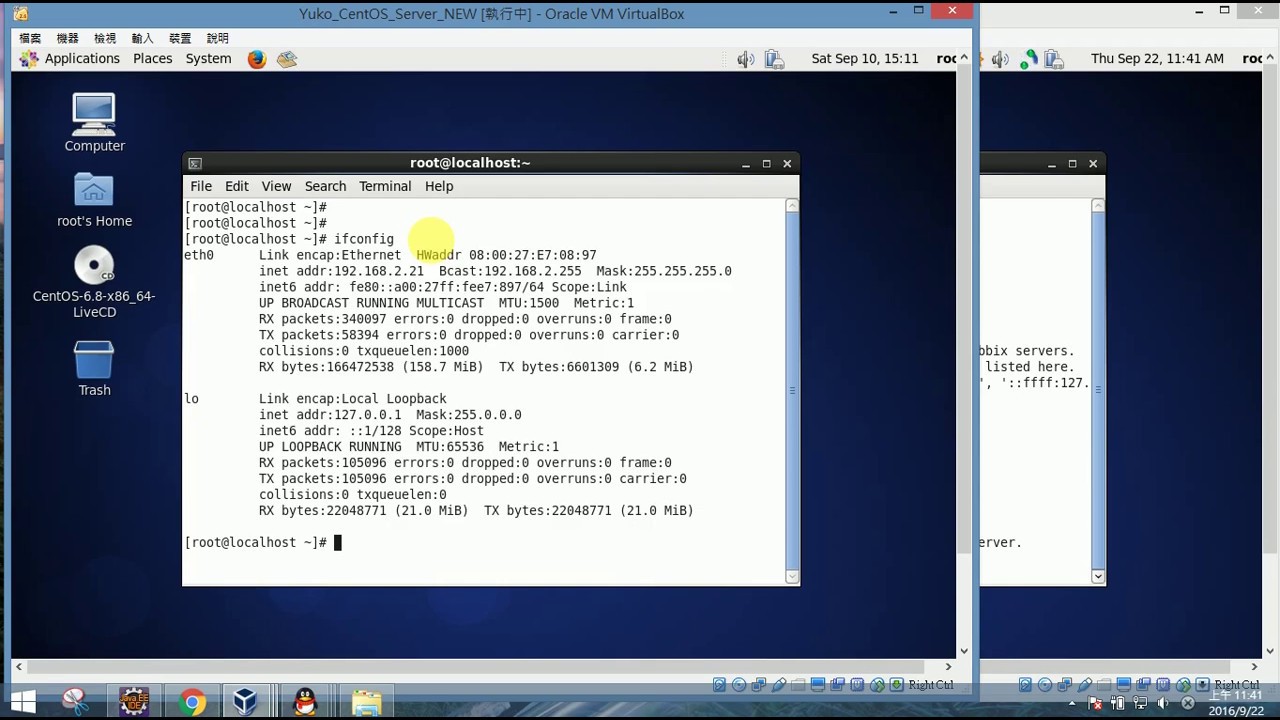Open the Windows Start button
Viewport: 1280px width, 720px height.
pyautogui.click(x=22, y=702)
